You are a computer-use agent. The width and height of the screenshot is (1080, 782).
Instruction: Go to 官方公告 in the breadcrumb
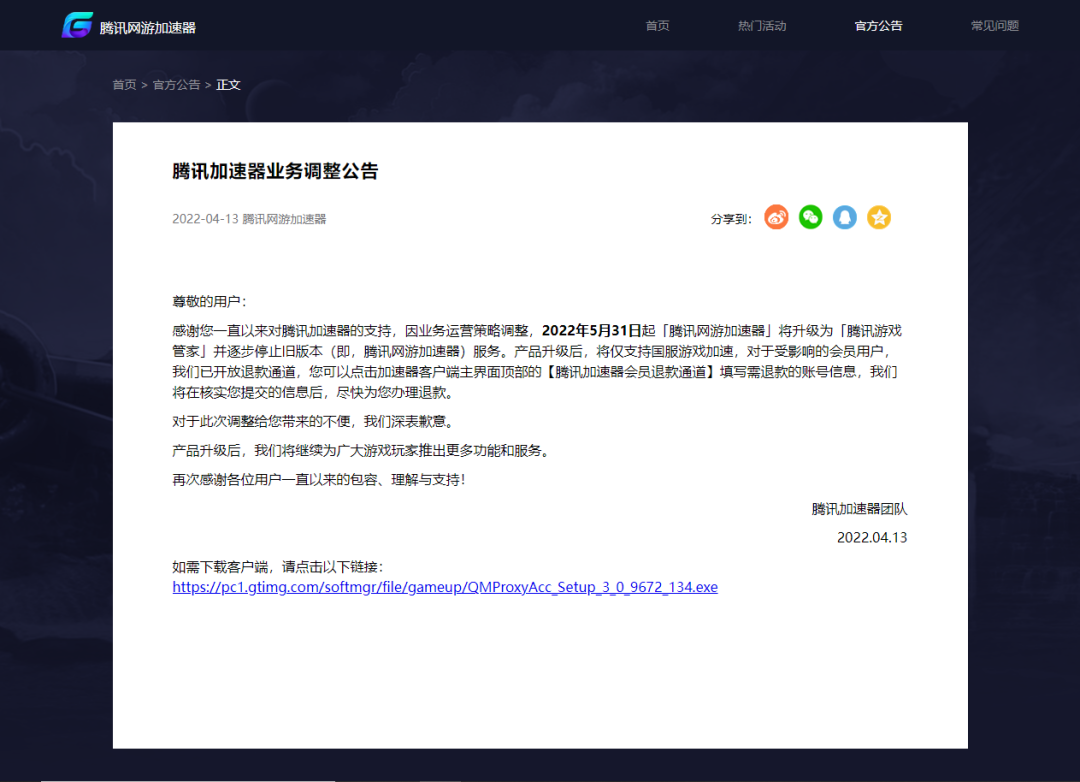click(x=176, y=85)
